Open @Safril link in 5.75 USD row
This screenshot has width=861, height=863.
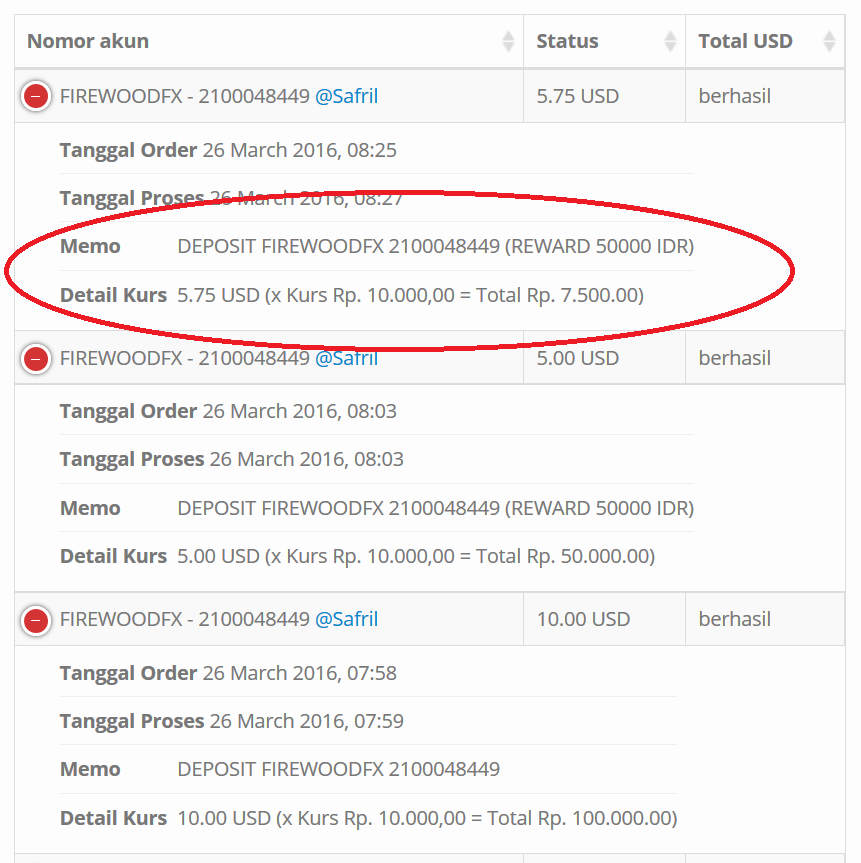click(x=346, y=96)
